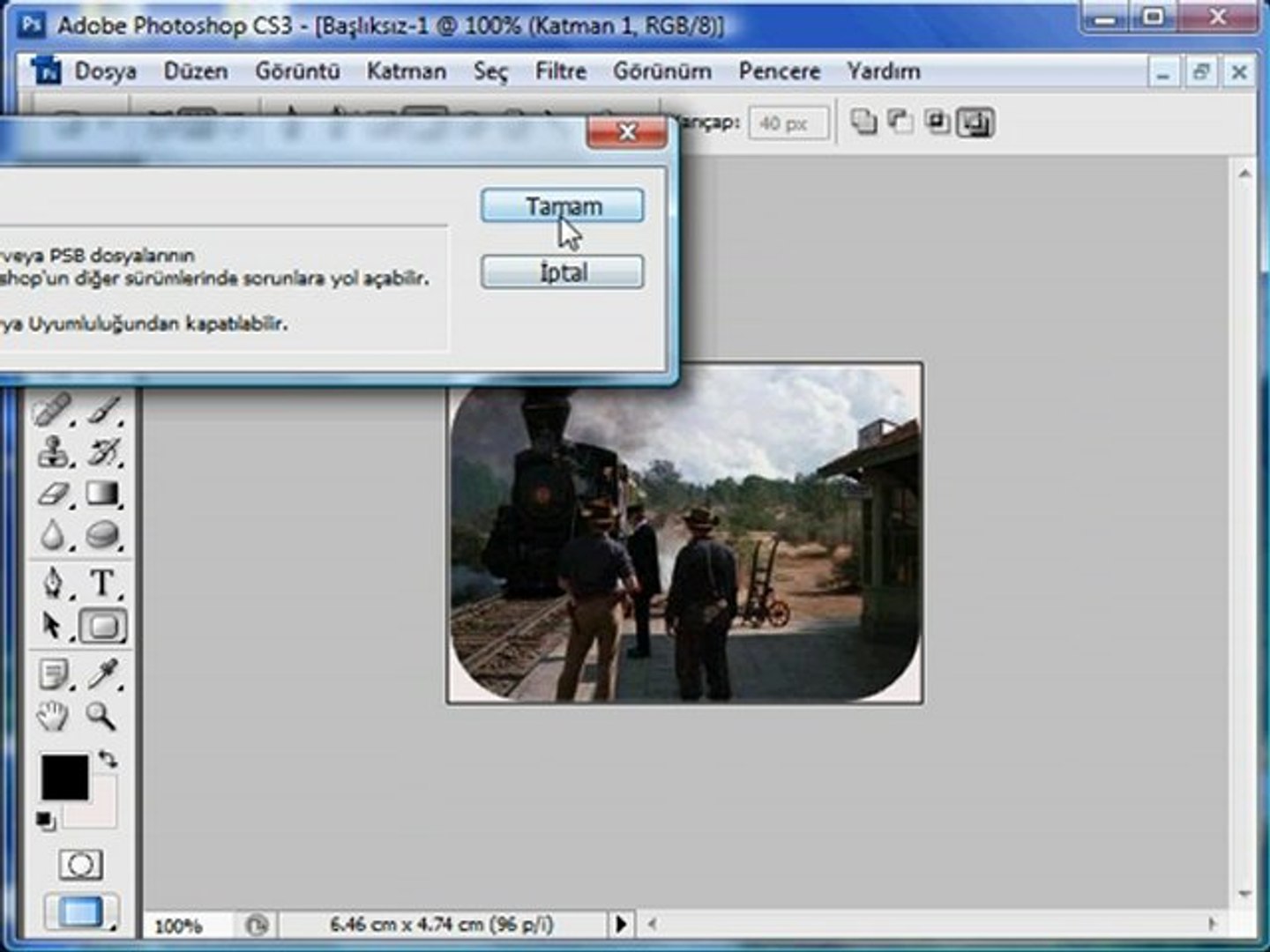Select the Brush tool
This screenshot has width=1270, height=952.
tap(104, 411)
